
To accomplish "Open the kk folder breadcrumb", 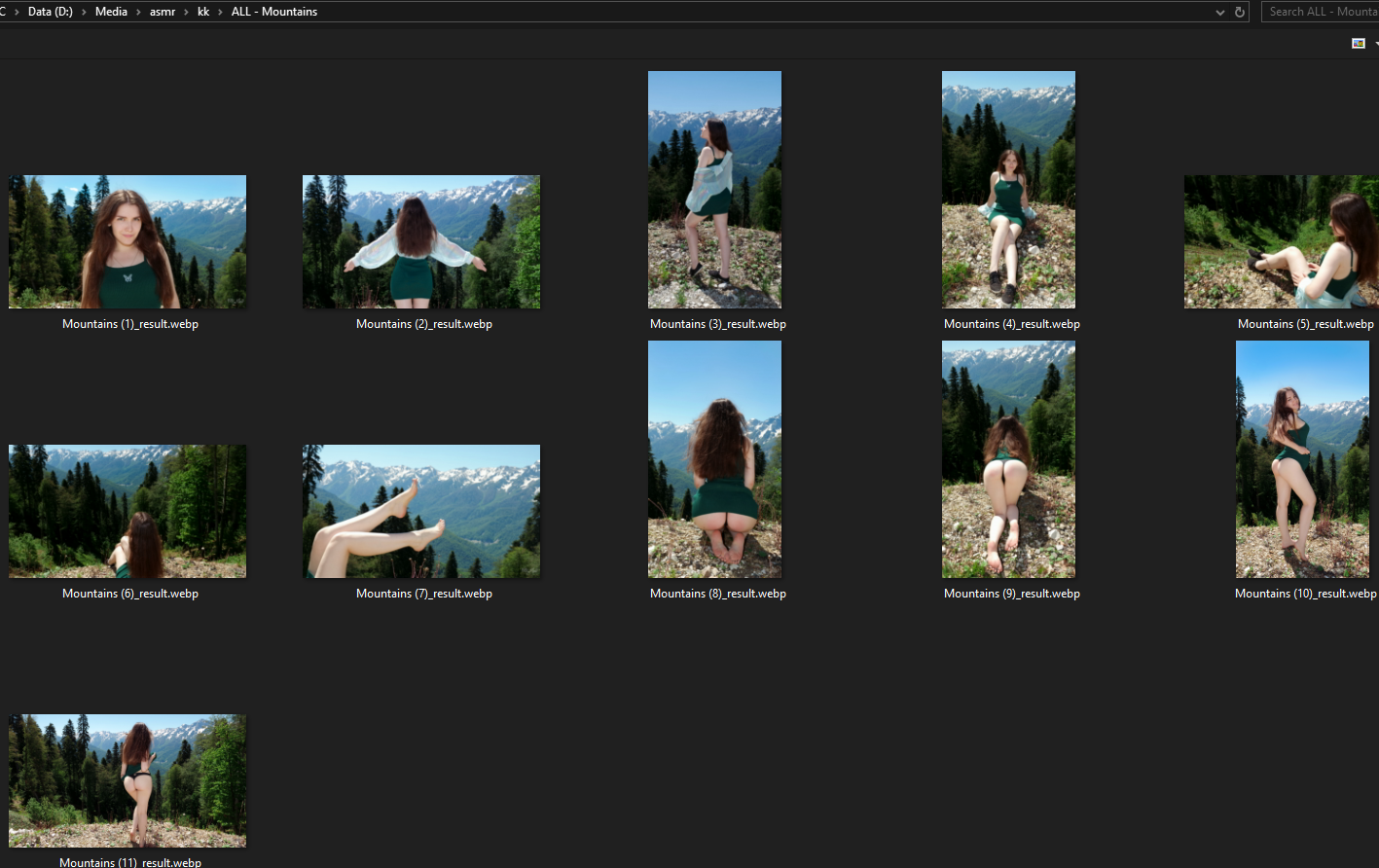I will [203, 12].
